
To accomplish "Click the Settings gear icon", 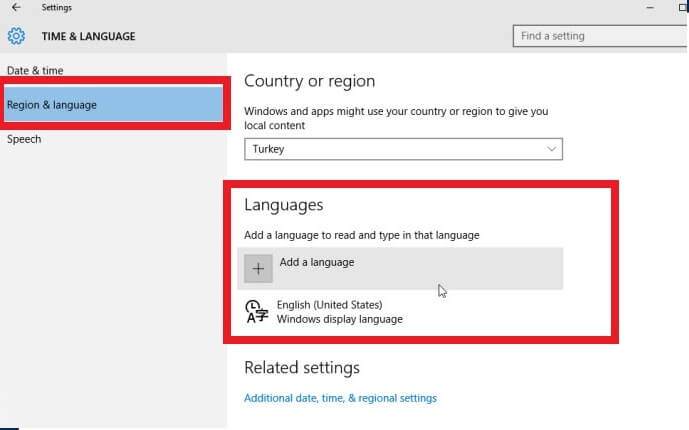I will 16,36.
